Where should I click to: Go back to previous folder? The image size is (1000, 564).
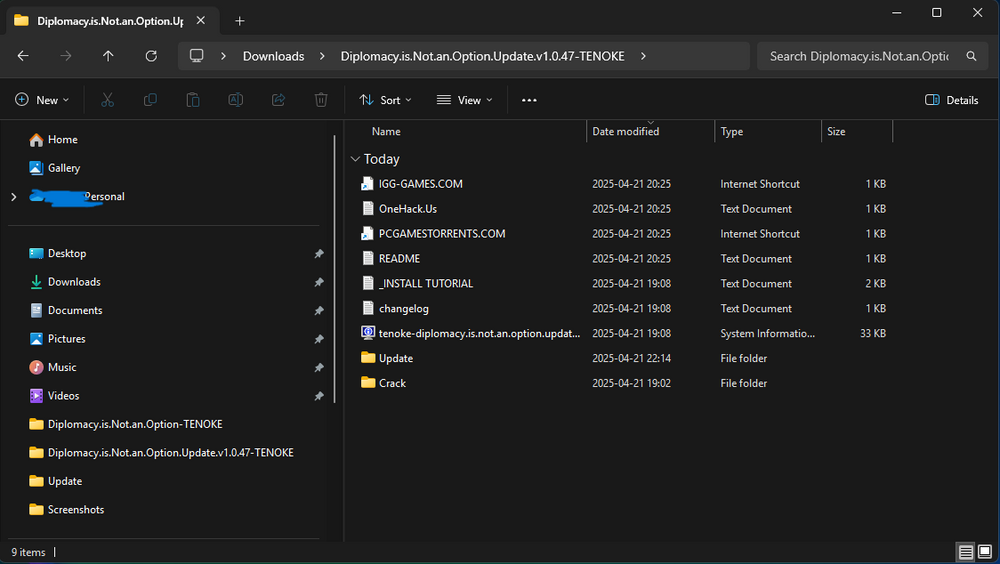tap(23, 56)
